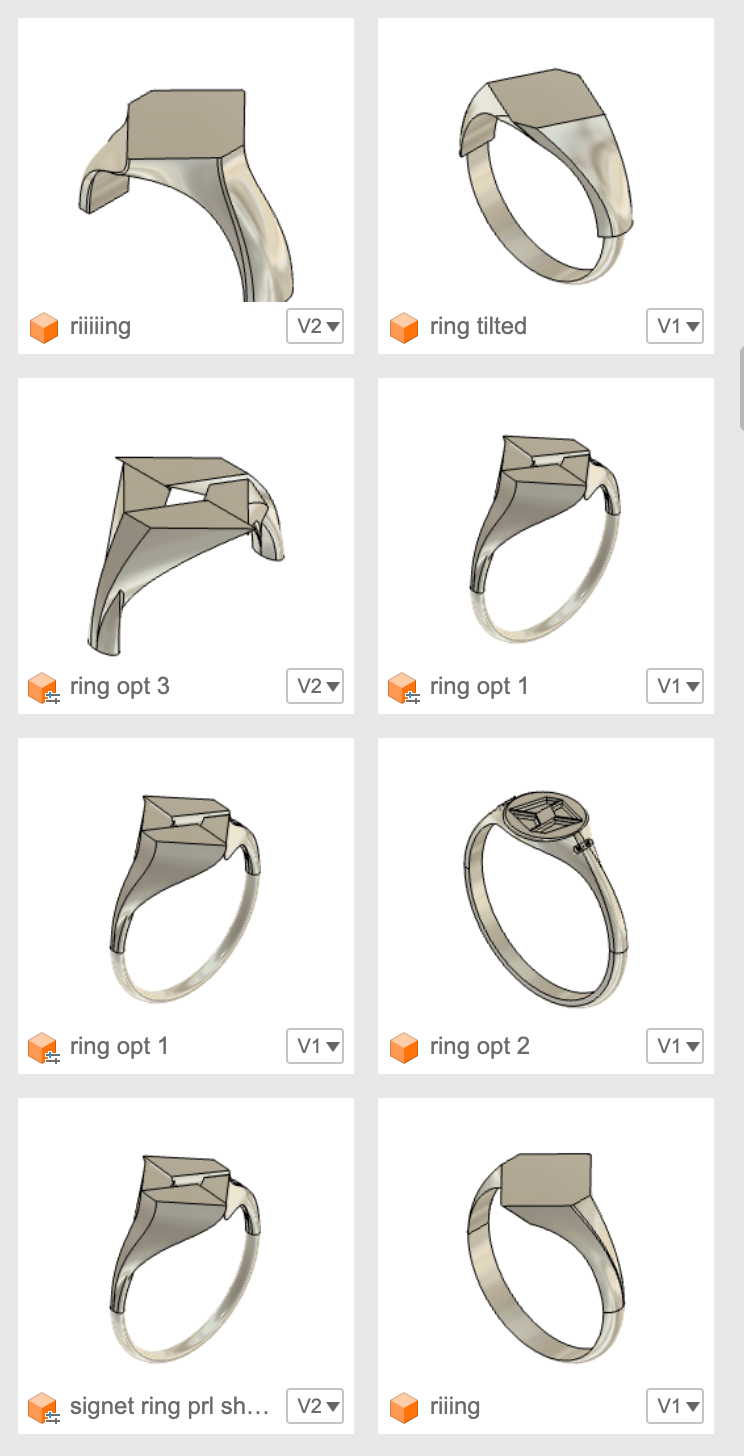Open the V2 version dropdown for signet ring prl
Screen dimensions: 744x1456
315,1406
